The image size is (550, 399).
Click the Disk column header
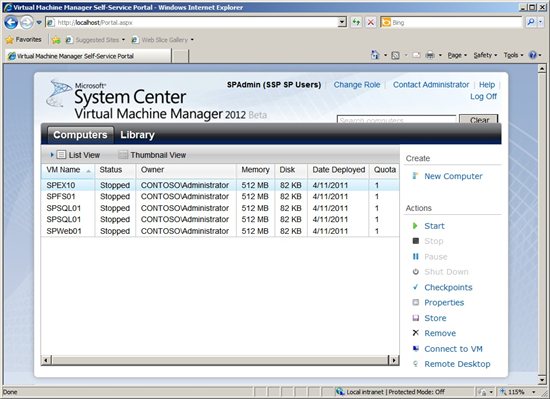pos(291,170)
